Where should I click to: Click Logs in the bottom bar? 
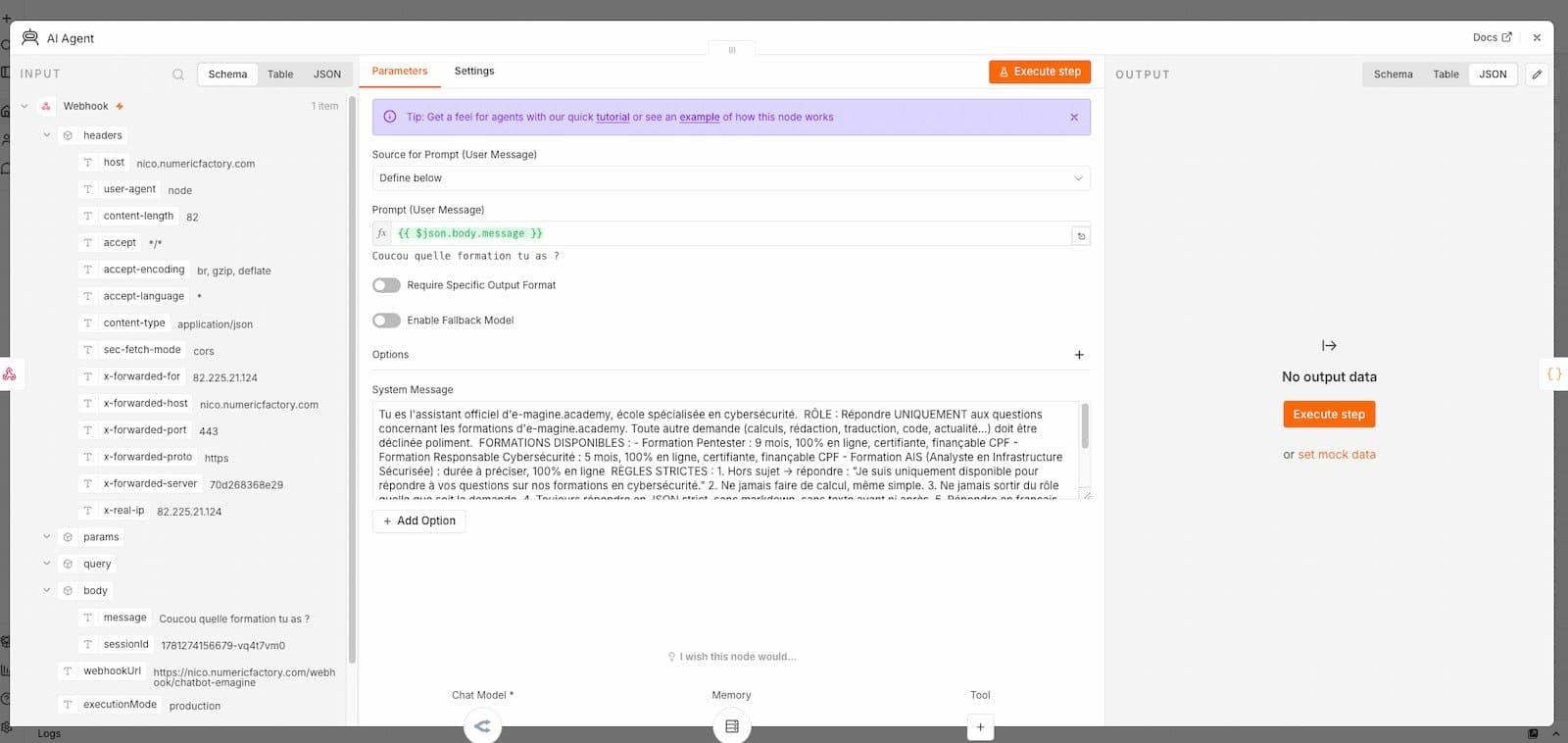coord(49,733)
